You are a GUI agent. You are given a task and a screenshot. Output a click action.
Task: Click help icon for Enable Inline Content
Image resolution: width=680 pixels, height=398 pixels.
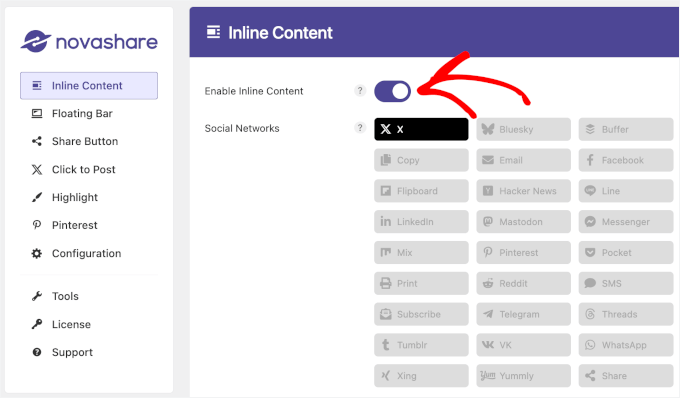pyautogui.click(x=360, y=91)
